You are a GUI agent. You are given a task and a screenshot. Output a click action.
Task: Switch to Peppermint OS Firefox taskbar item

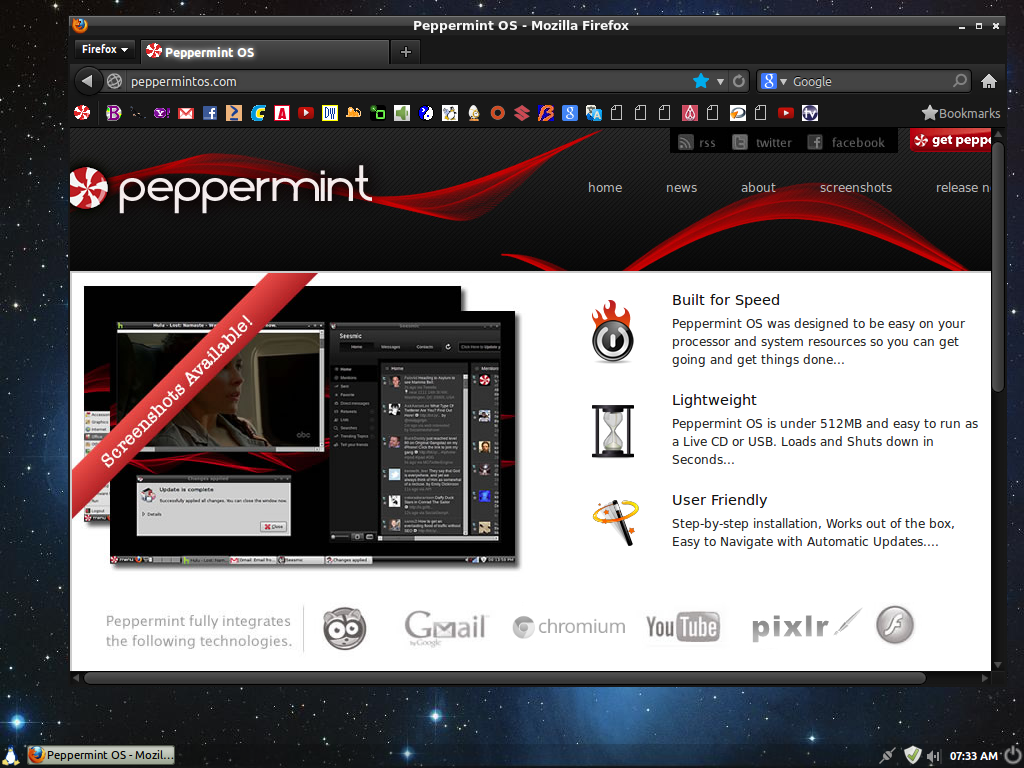point(101,755)
